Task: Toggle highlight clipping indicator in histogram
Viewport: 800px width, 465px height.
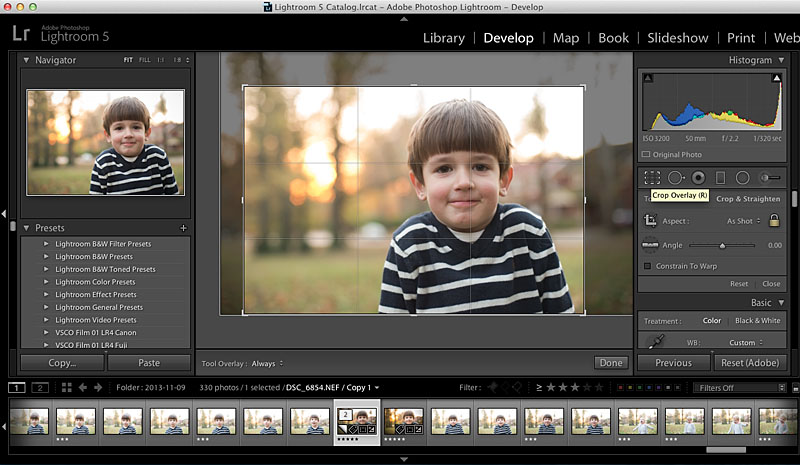Action: click(x=777, y=78)
